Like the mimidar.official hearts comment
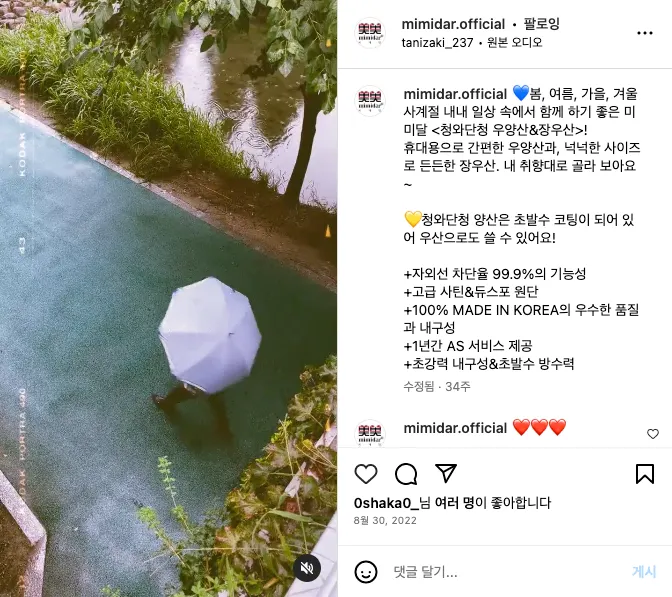The image size is (672, 597). (653, 434)
